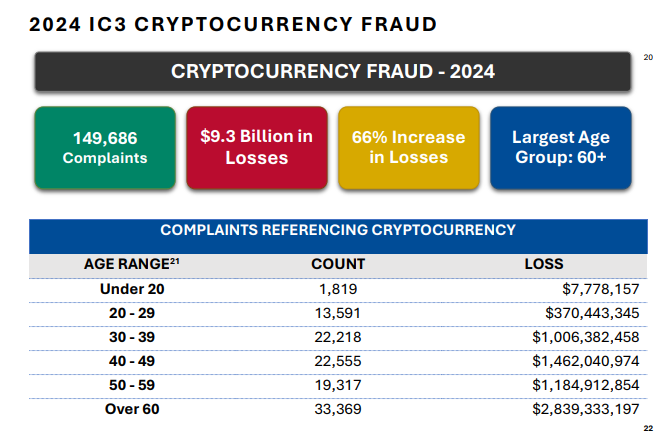Click the Complaints Referencing Cryptocurrency table header

[x=337, y=230]
